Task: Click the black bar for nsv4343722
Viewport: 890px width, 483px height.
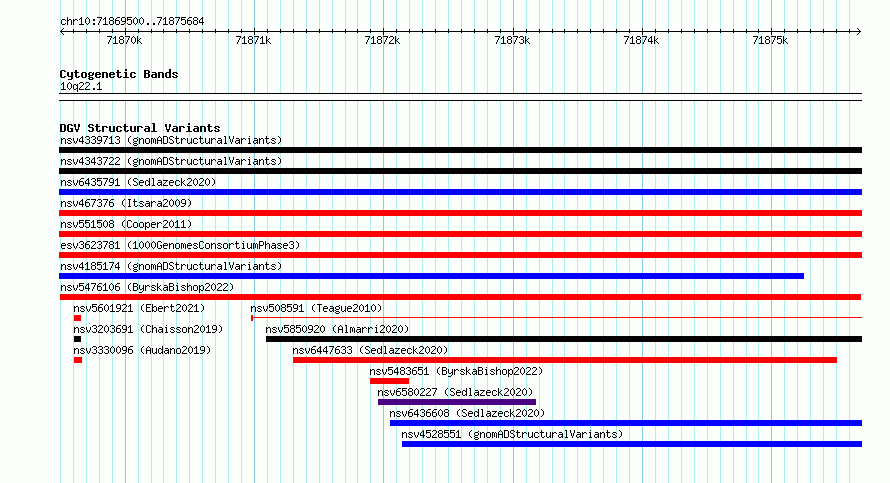Action: pos(460,171)
